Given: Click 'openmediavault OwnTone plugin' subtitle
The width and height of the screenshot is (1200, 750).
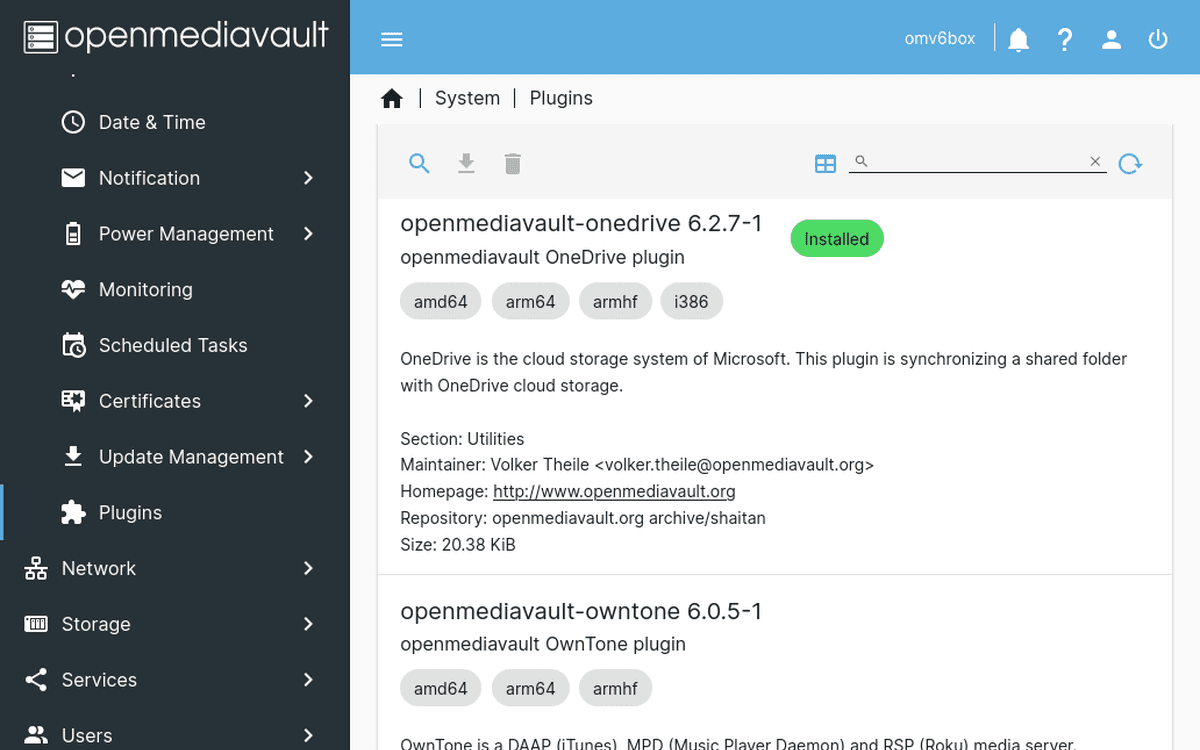Looking at the screenshot, I should coord(543,644).
